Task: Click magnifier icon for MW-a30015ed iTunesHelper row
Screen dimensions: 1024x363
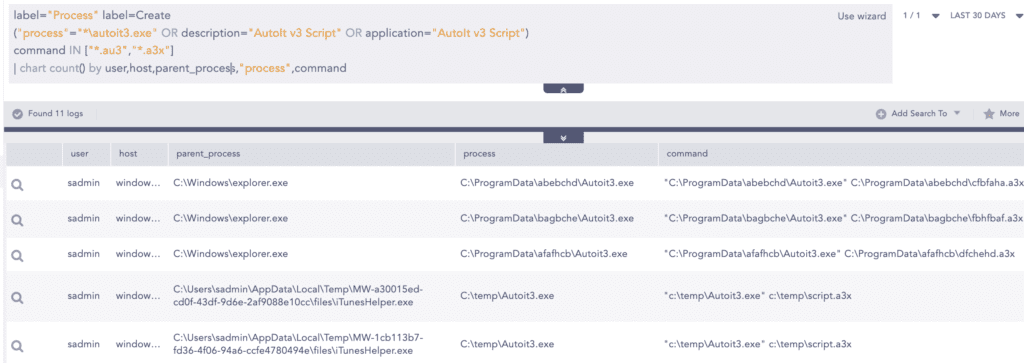Action: pos(18,298)
